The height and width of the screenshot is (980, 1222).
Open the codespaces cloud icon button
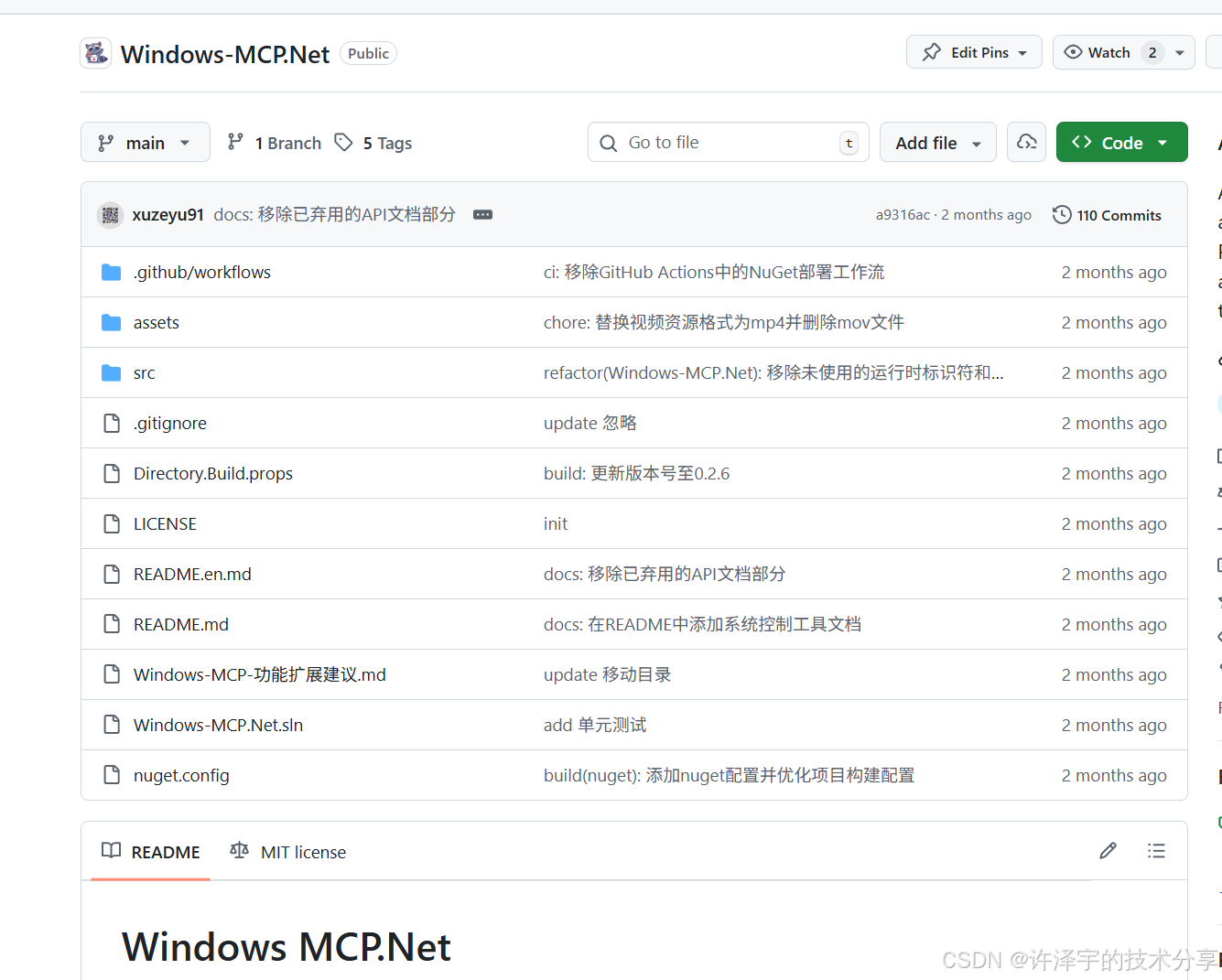1027,142
